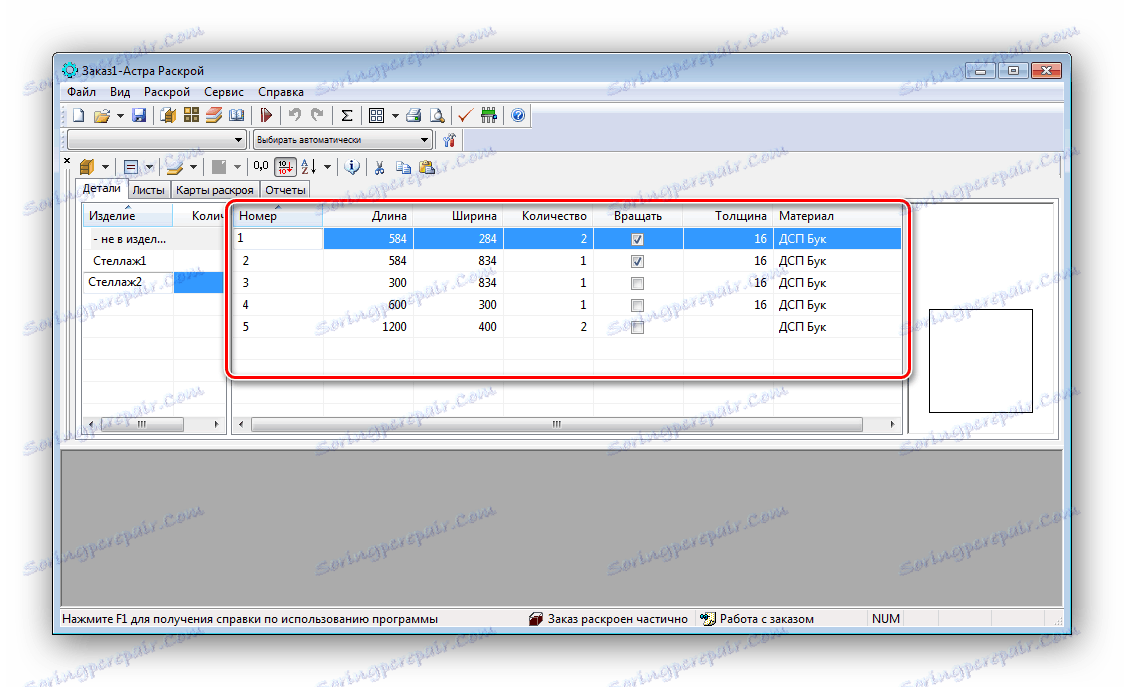
Task: Switch to the Отчеты tab
Action: pyautogui.click(x=285, y=190)
